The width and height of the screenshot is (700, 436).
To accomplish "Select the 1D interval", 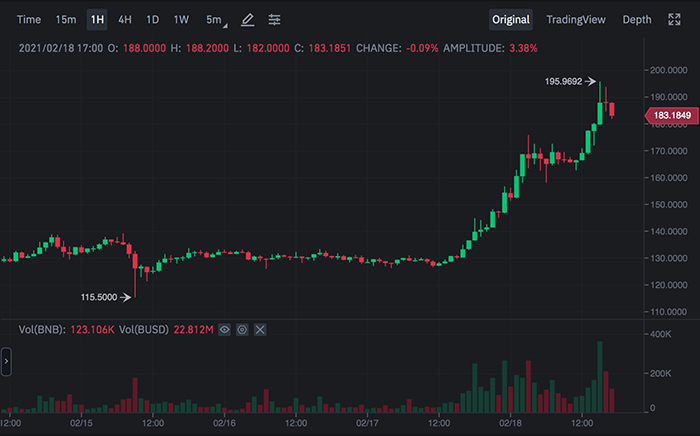I will coord(153,20).
